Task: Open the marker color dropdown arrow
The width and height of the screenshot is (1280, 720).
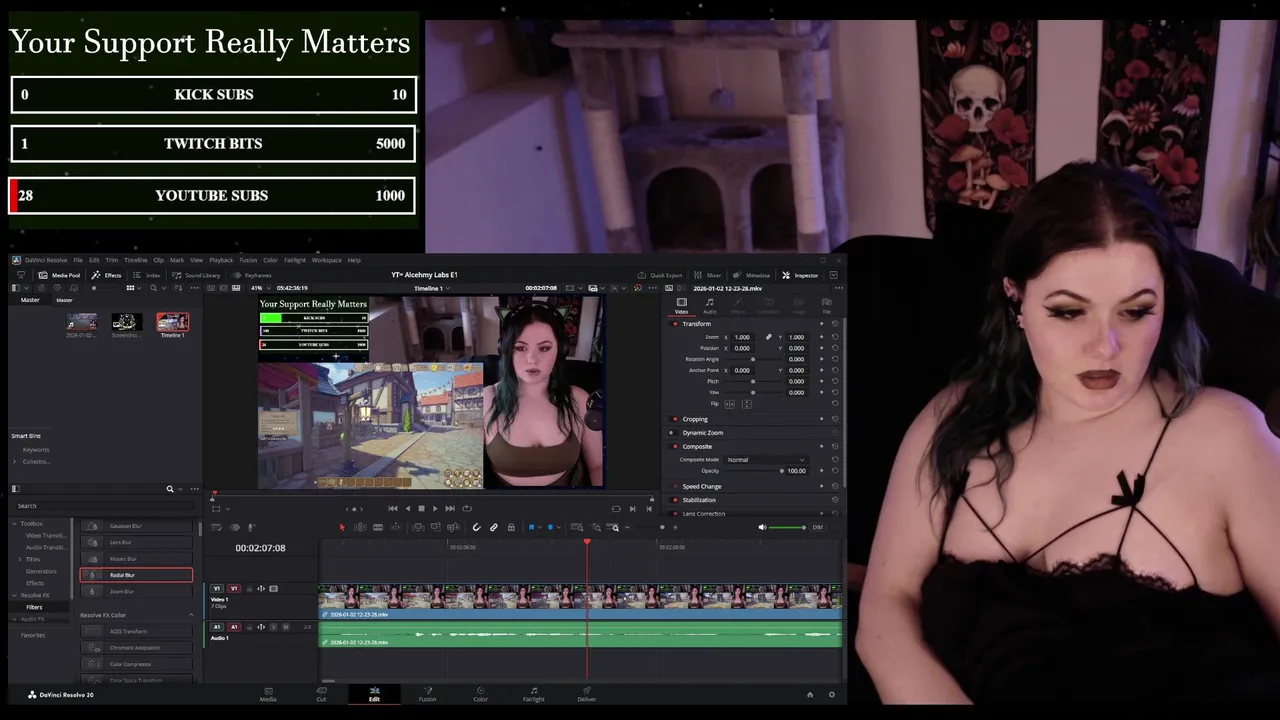Action: (x=559, y=527)
